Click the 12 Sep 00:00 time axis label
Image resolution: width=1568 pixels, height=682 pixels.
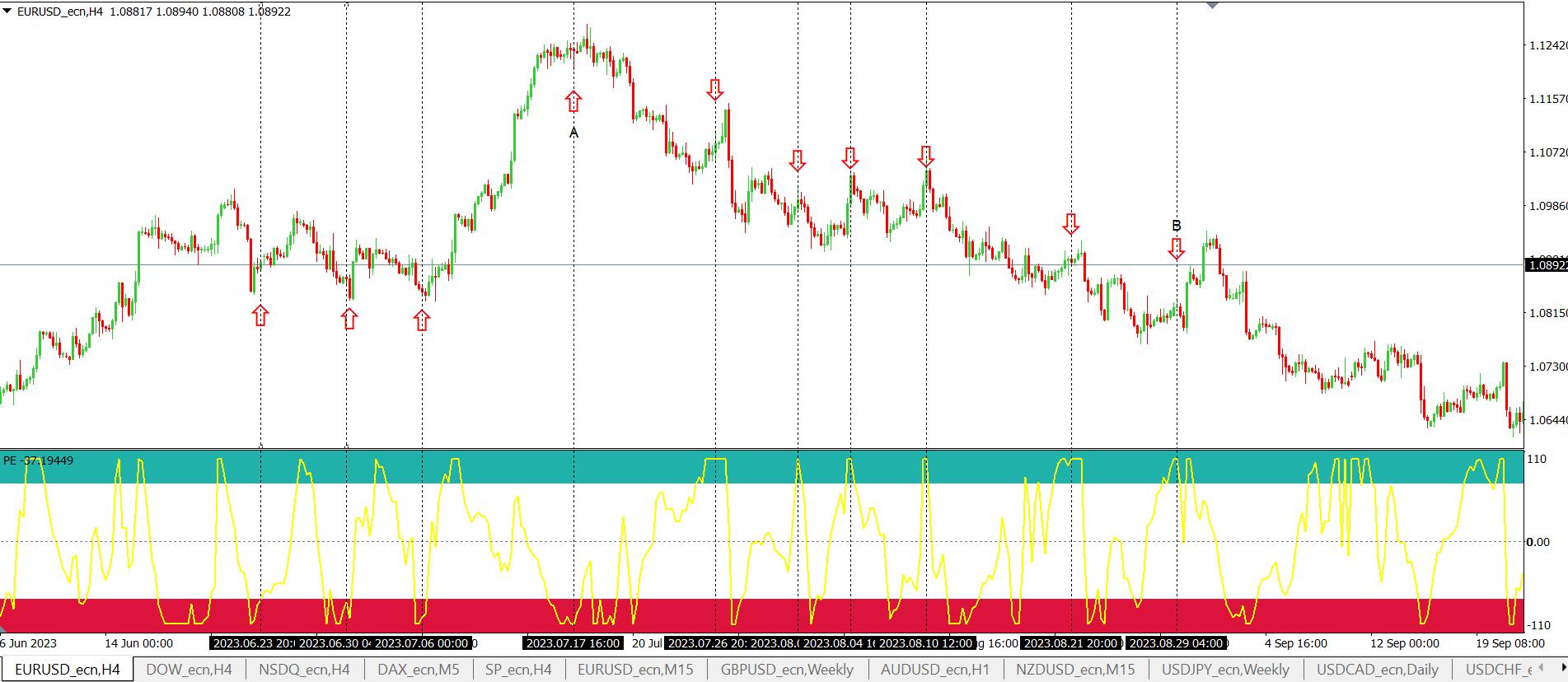coord(1405,643)
